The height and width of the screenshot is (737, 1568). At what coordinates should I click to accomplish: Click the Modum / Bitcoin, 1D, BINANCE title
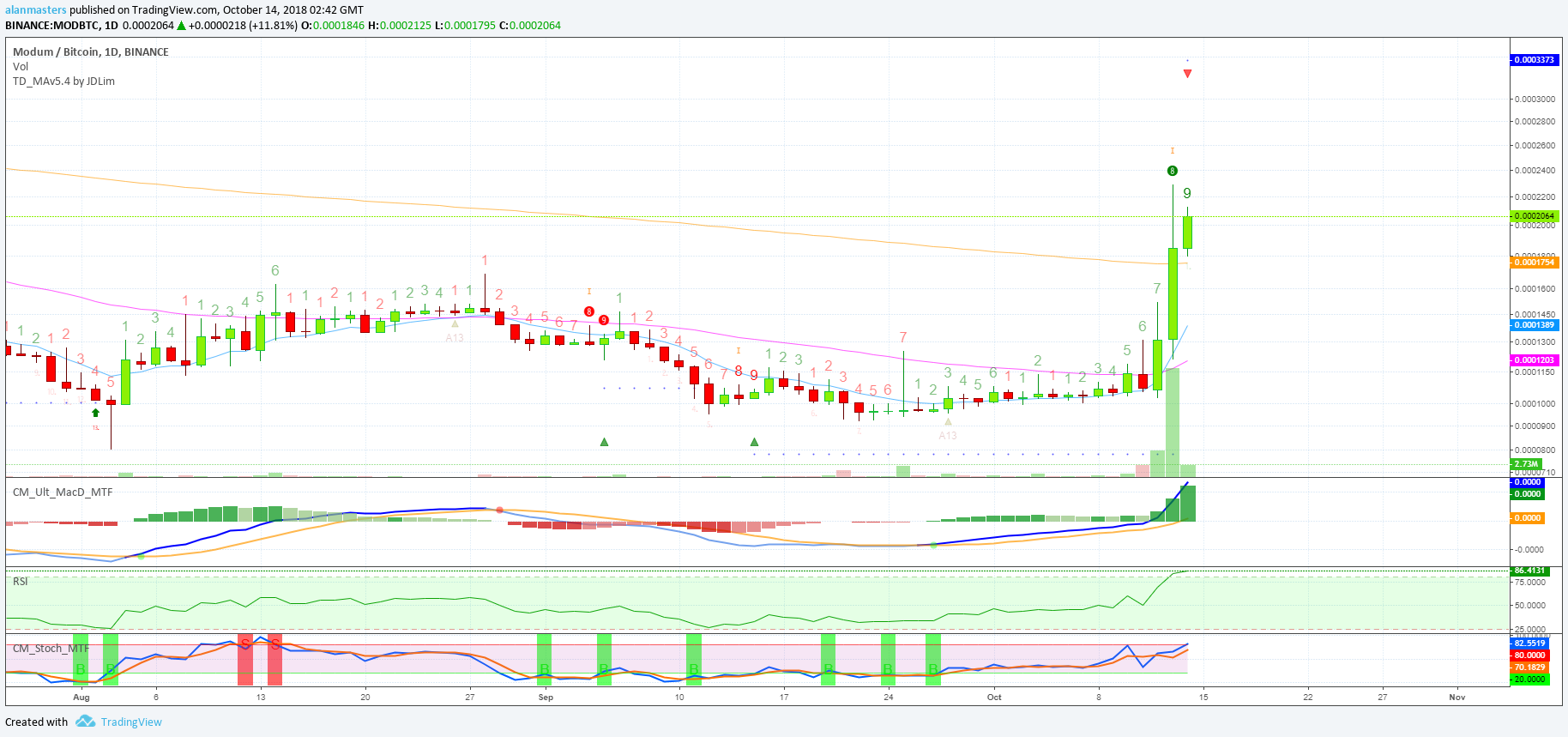point(91,51)
